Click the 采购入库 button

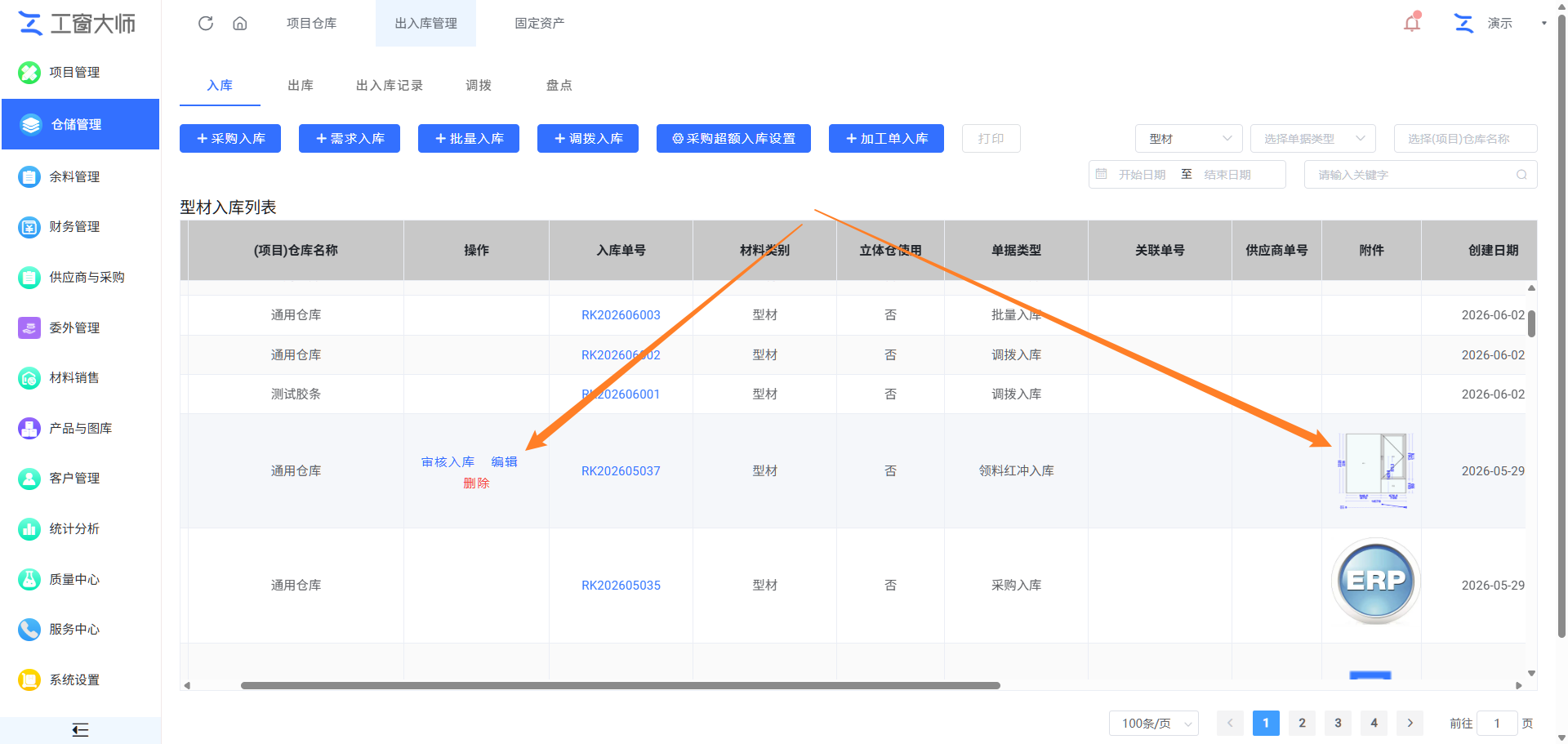[230, 139]
